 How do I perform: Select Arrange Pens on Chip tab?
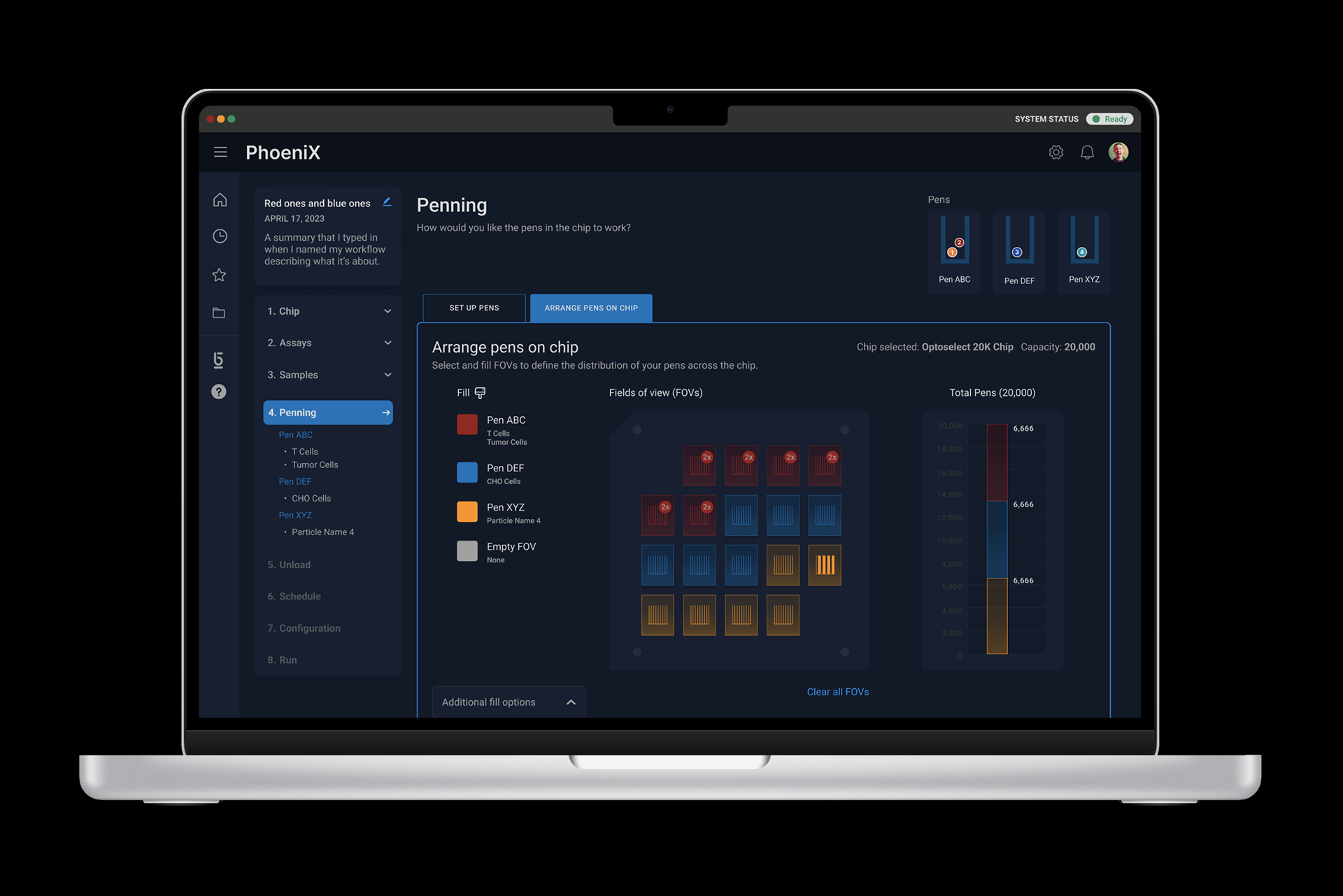[x=591, y=308]
